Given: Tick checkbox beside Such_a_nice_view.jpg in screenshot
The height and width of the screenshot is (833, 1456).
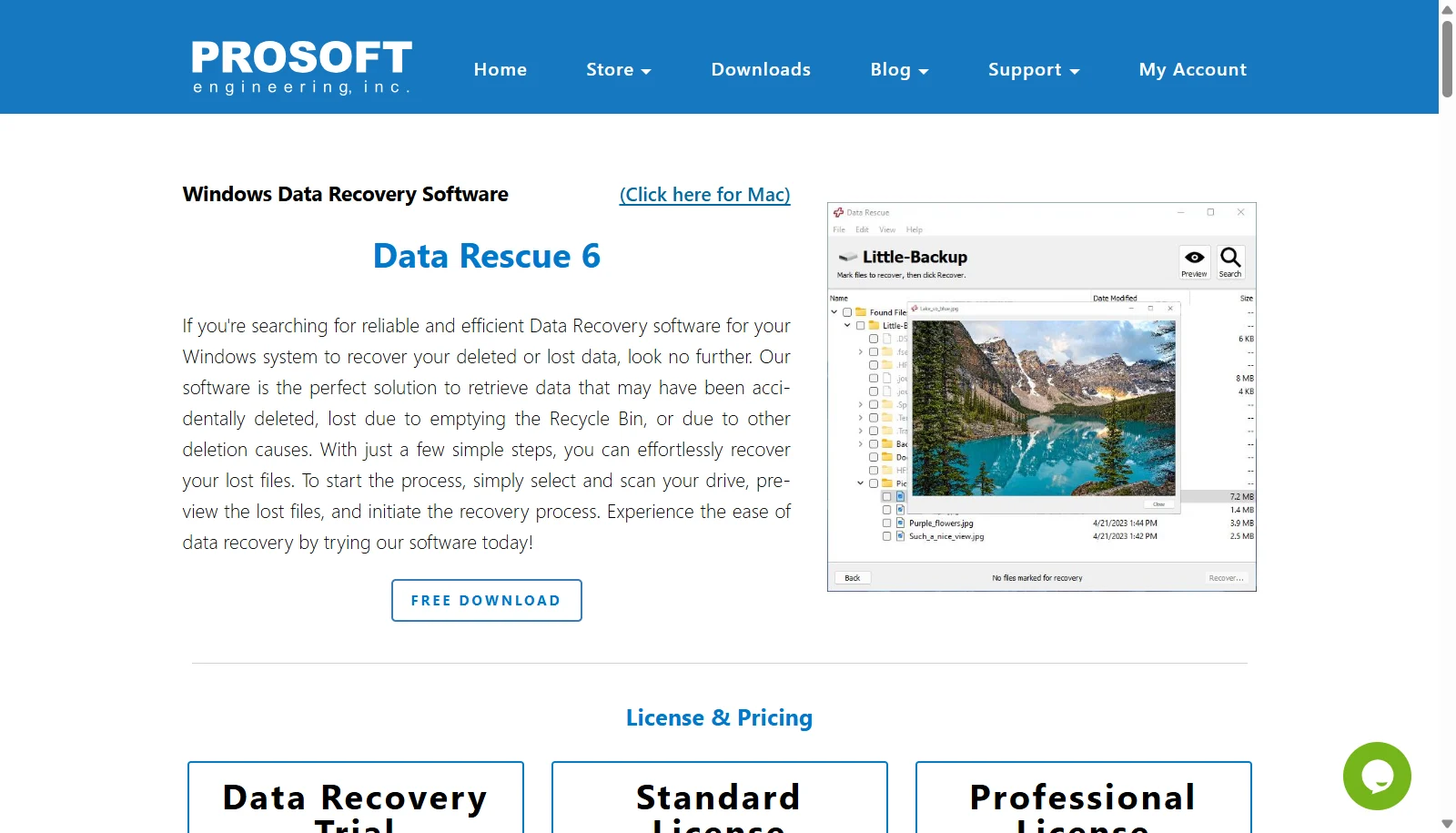Looking at the screenshot, I should 886,536.
